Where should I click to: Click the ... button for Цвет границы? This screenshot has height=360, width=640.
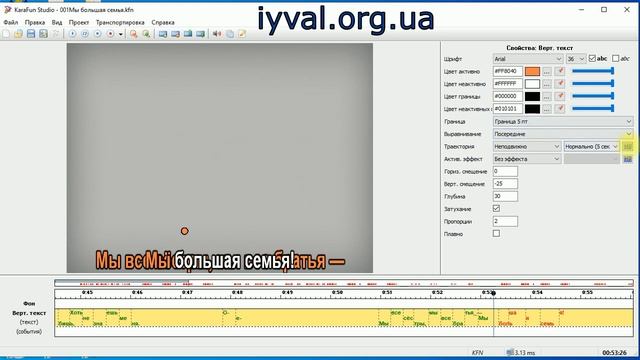(547, 97)
